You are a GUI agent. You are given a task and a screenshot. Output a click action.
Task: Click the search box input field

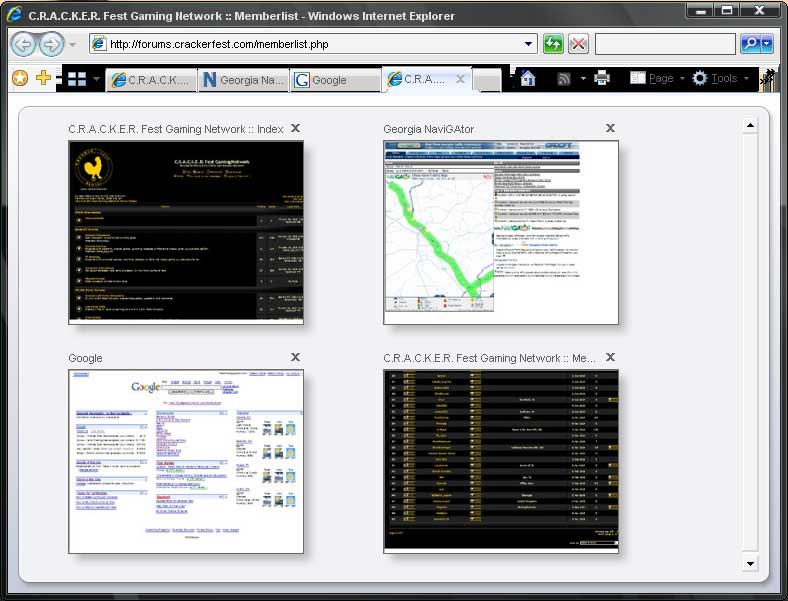coord(665,44)
